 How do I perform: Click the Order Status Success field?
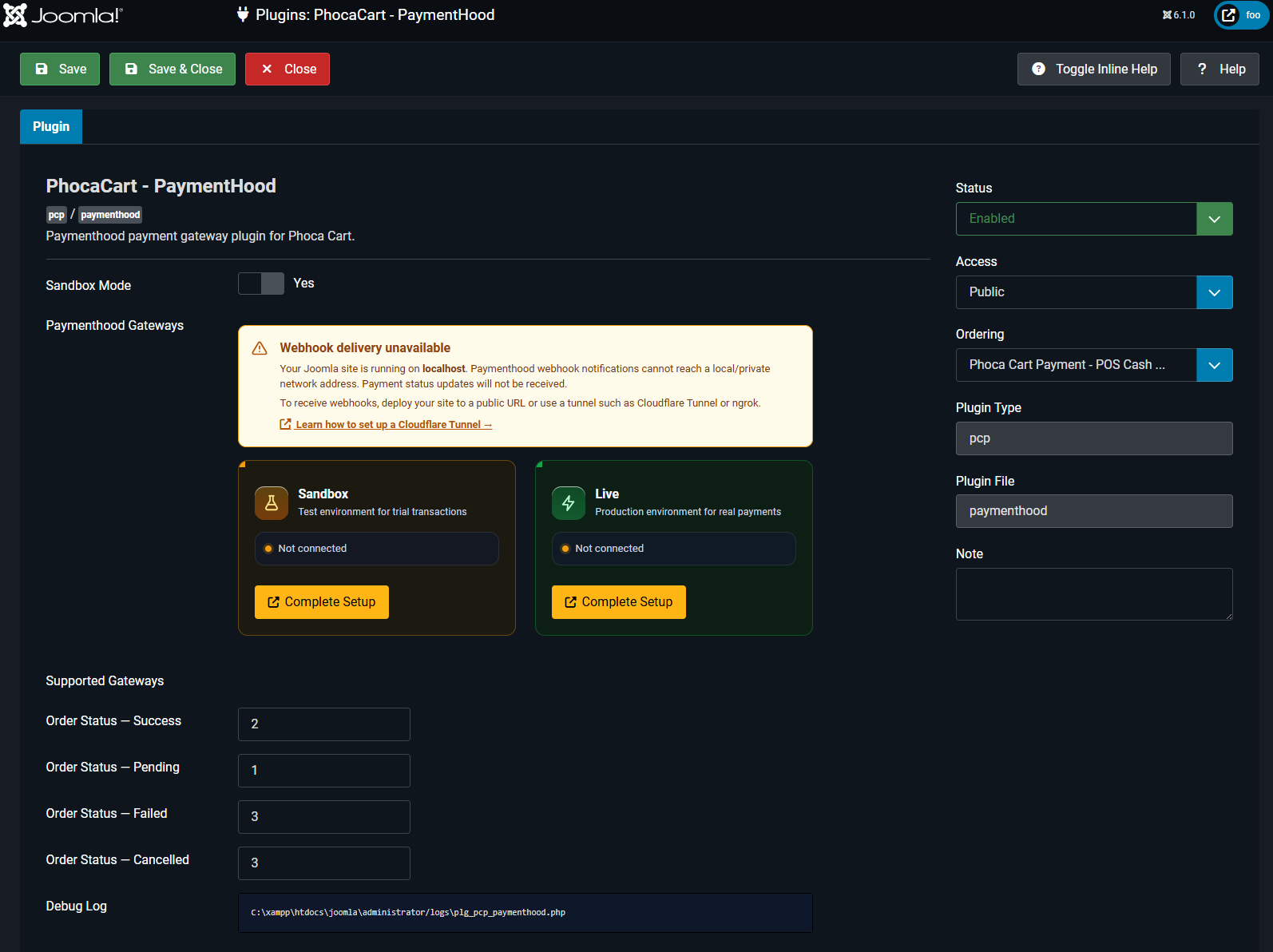pos(324,724)
